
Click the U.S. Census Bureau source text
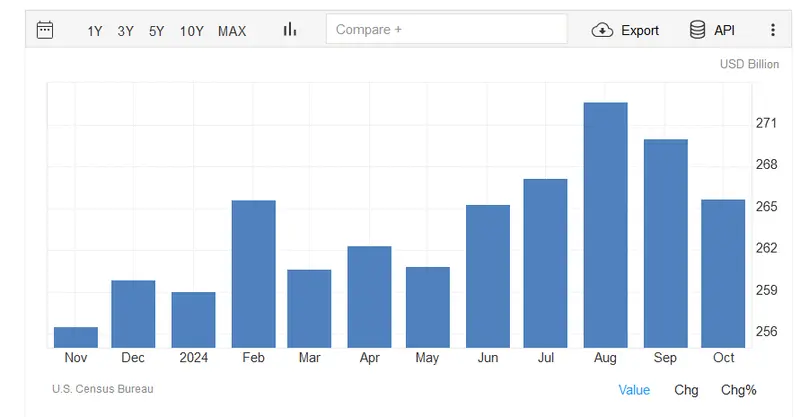[x=103, y=389]
